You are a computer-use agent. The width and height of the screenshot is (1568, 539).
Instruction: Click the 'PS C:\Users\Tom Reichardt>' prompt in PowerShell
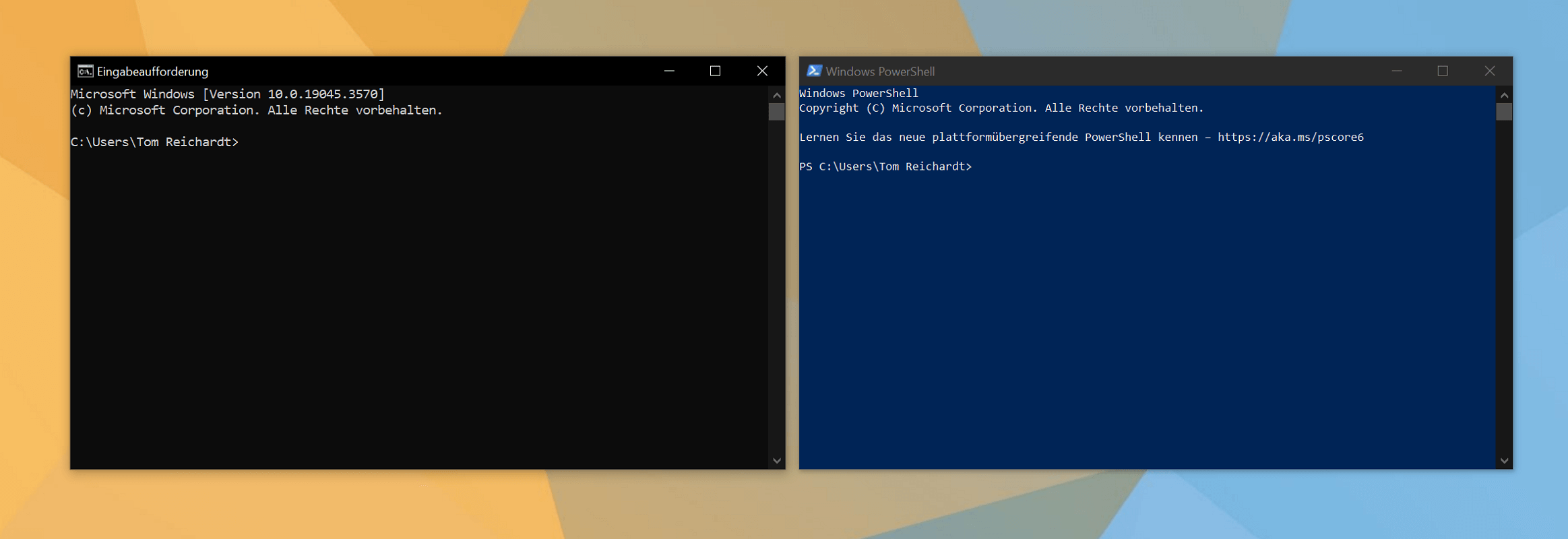tap(885, 166)
